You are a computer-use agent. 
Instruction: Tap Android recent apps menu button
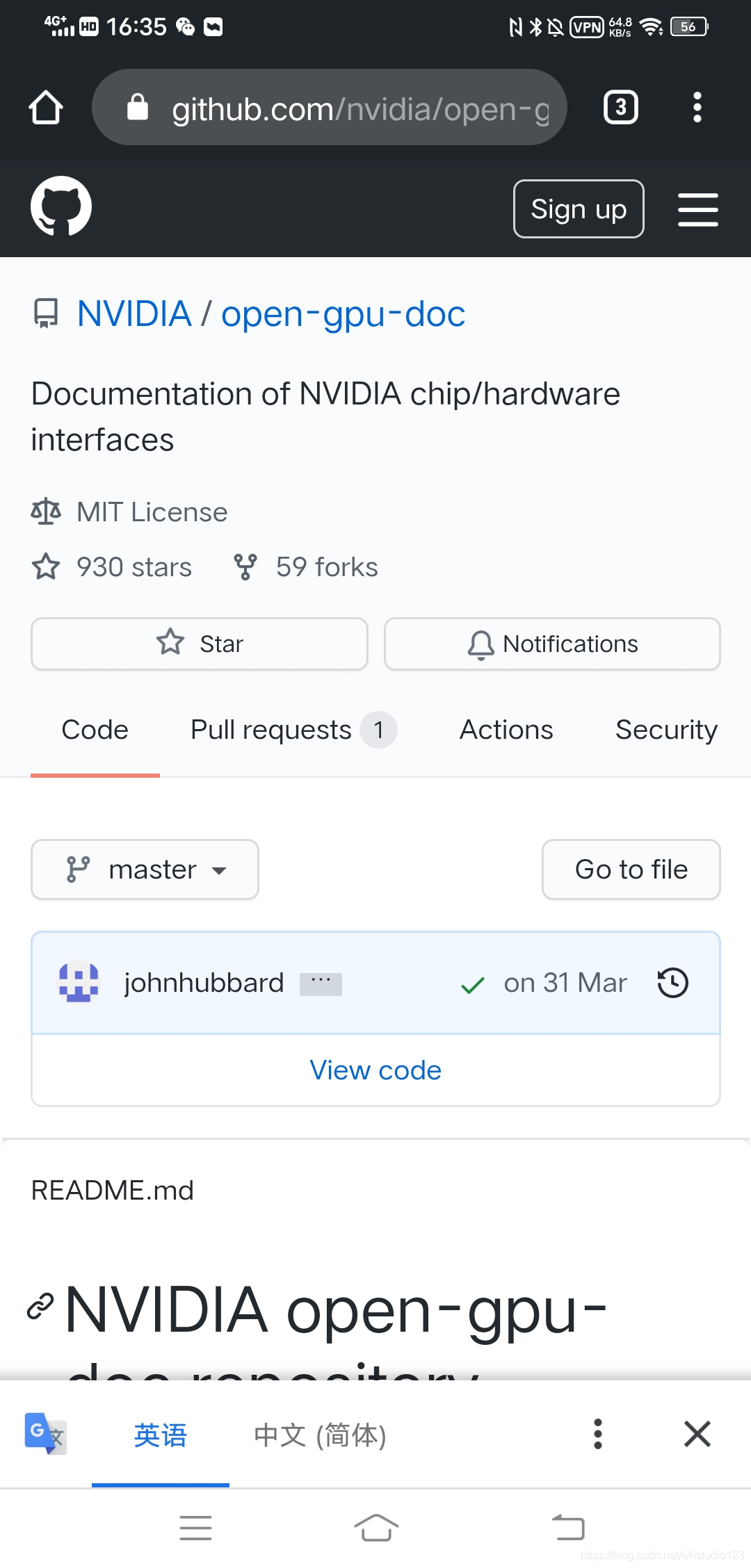coord(195,1528)
